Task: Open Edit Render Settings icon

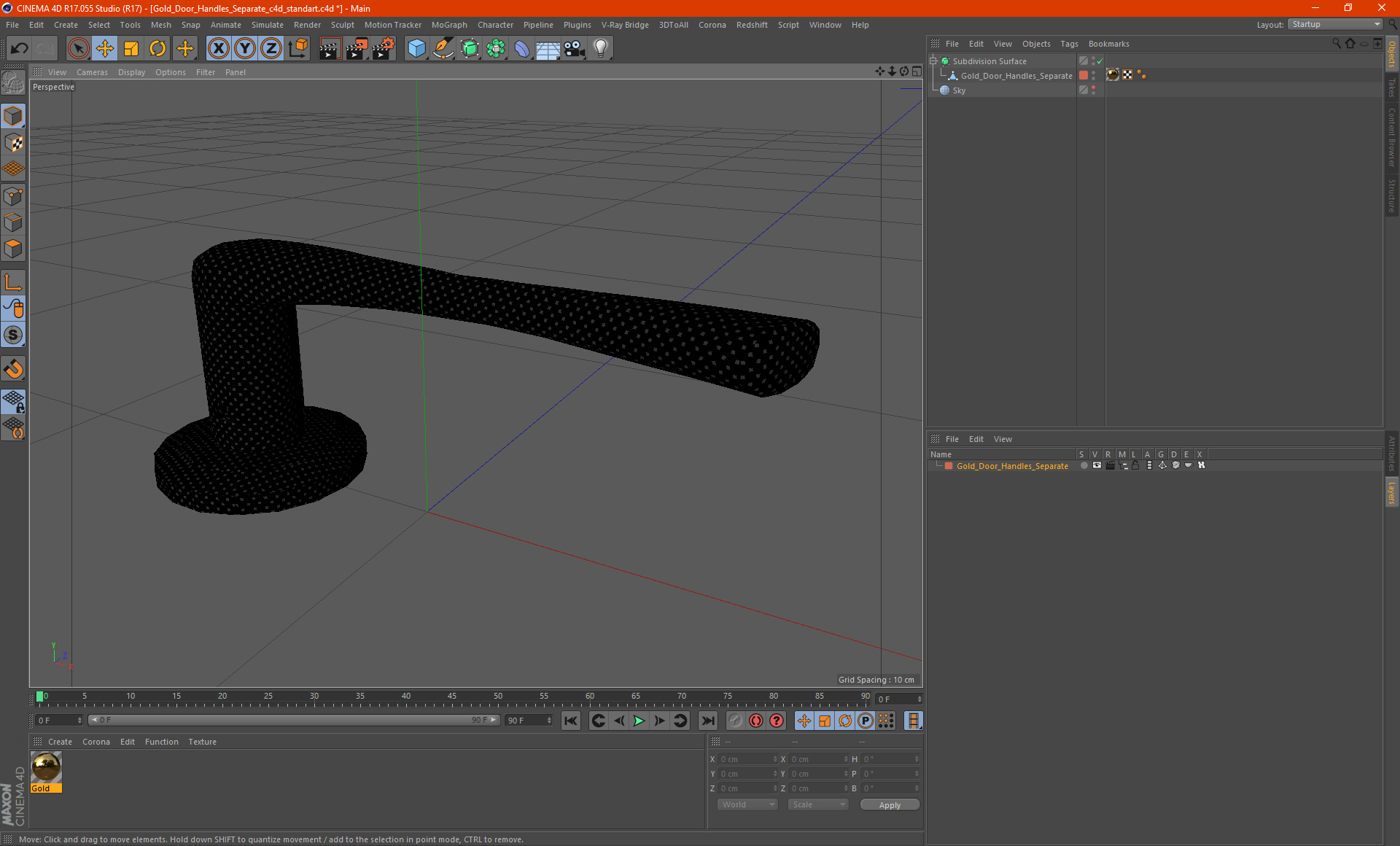Action: [384, 48]
